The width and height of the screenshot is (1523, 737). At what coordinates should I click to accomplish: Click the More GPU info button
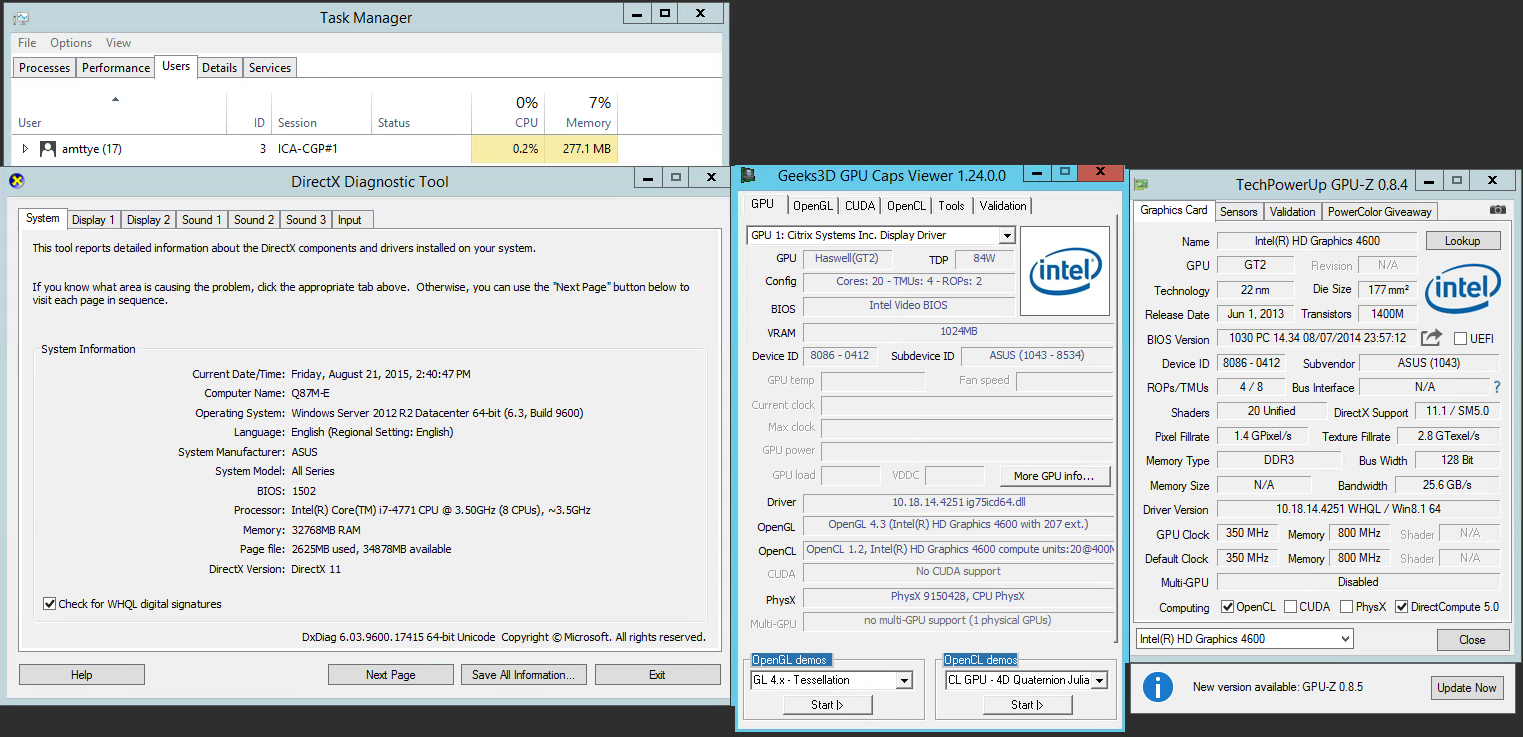pyautogui.click(x=1055, y=476)
